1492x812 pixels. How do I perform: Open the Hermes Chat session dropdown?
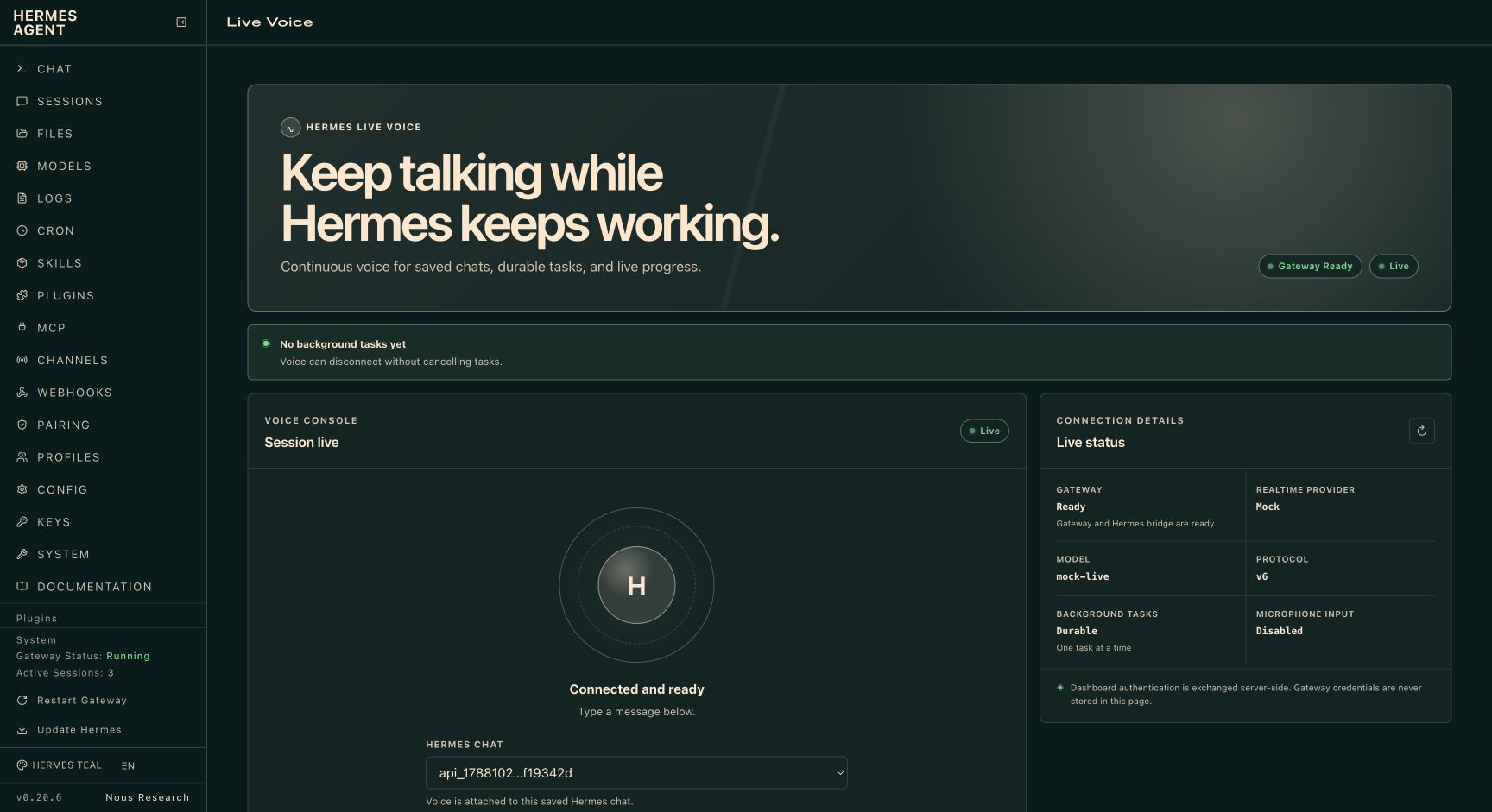click(636, 773)
